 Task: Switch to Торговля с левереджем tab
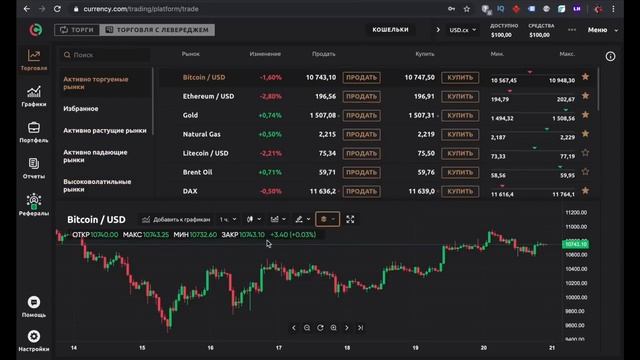point(157,30)
